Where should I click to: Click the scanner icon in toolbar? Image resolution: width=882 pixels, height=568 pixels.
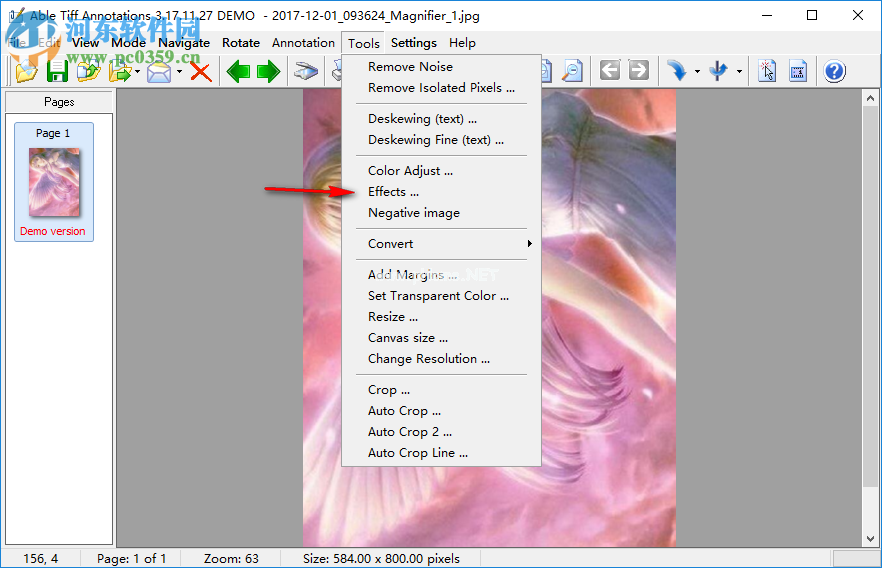coord(305,71)
